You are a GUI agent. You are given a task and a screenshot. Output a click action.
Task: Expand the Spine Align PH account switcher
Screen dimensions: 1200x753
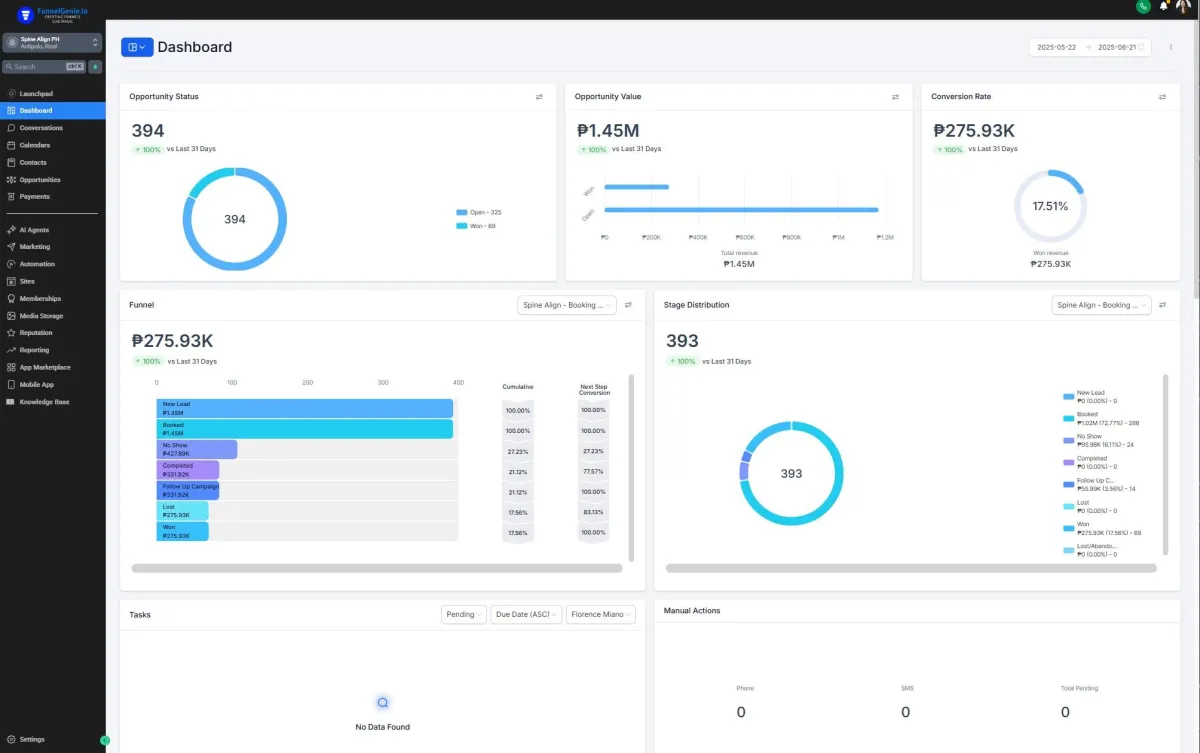(52, 42)
